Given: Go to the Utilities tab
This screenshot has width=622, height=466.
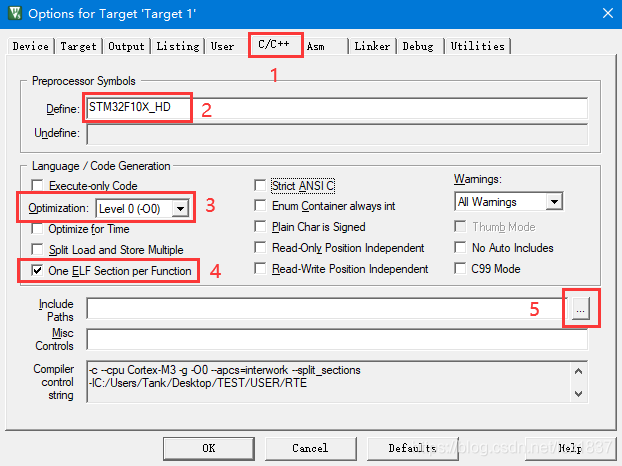Looking at the screenshot, I should tap(478, 46).
